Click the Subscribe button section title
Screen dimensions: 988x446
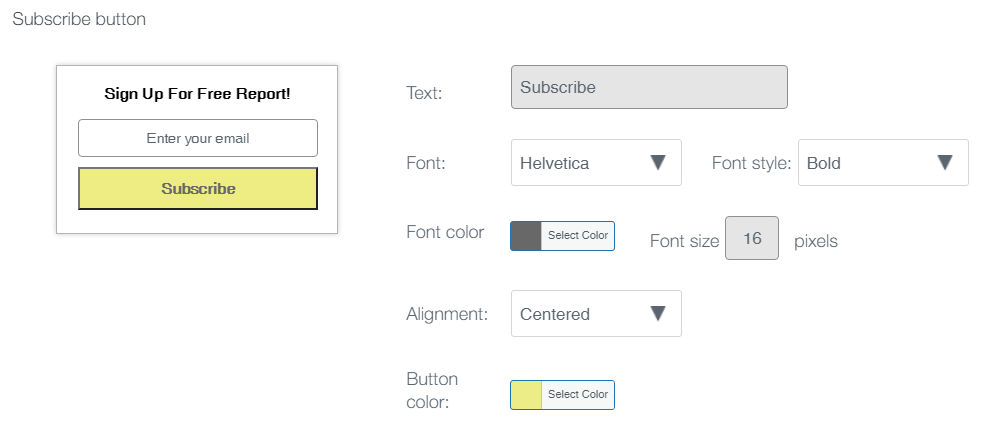tap(79, 20)
